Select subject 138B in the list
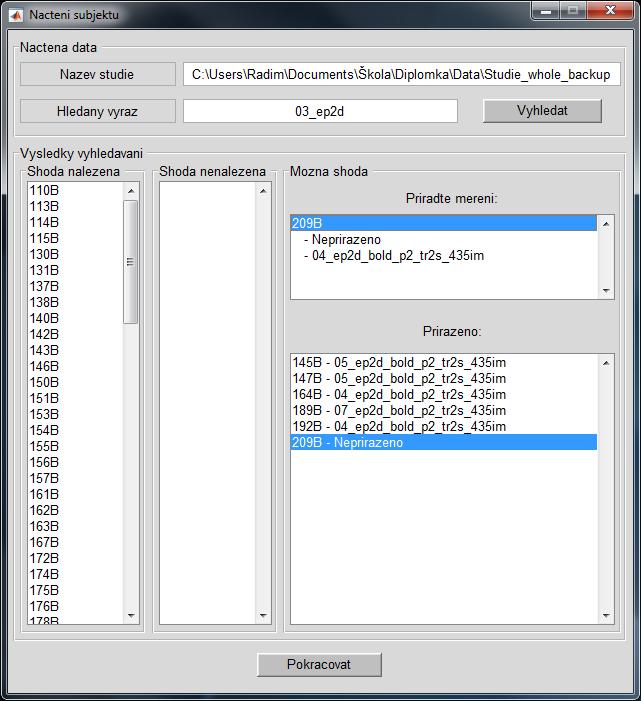Image resolution: width=641 pixels, height=701 pixels. 75,302
